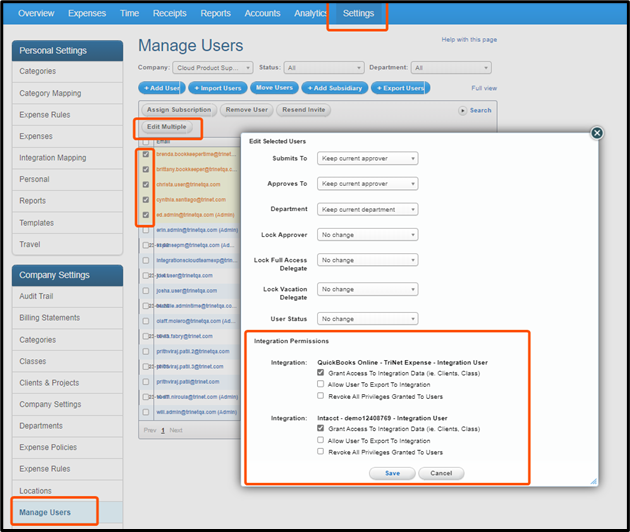Click the Edit Multiple button
This screenshot has height=532, width=630.
pyautogui.click(x=167, y=127)
